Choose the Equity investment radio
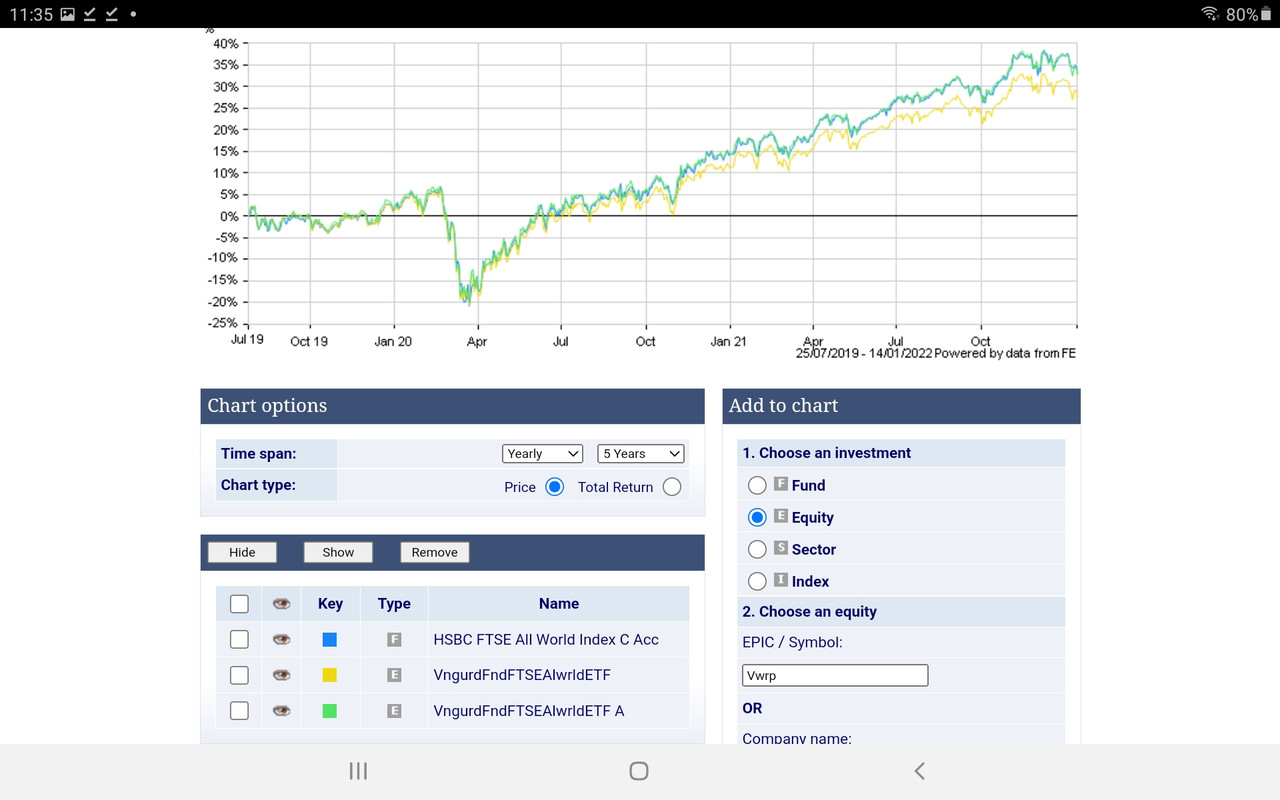The width and height of the screenshot is (1280, 800). [x=757, y=517]
